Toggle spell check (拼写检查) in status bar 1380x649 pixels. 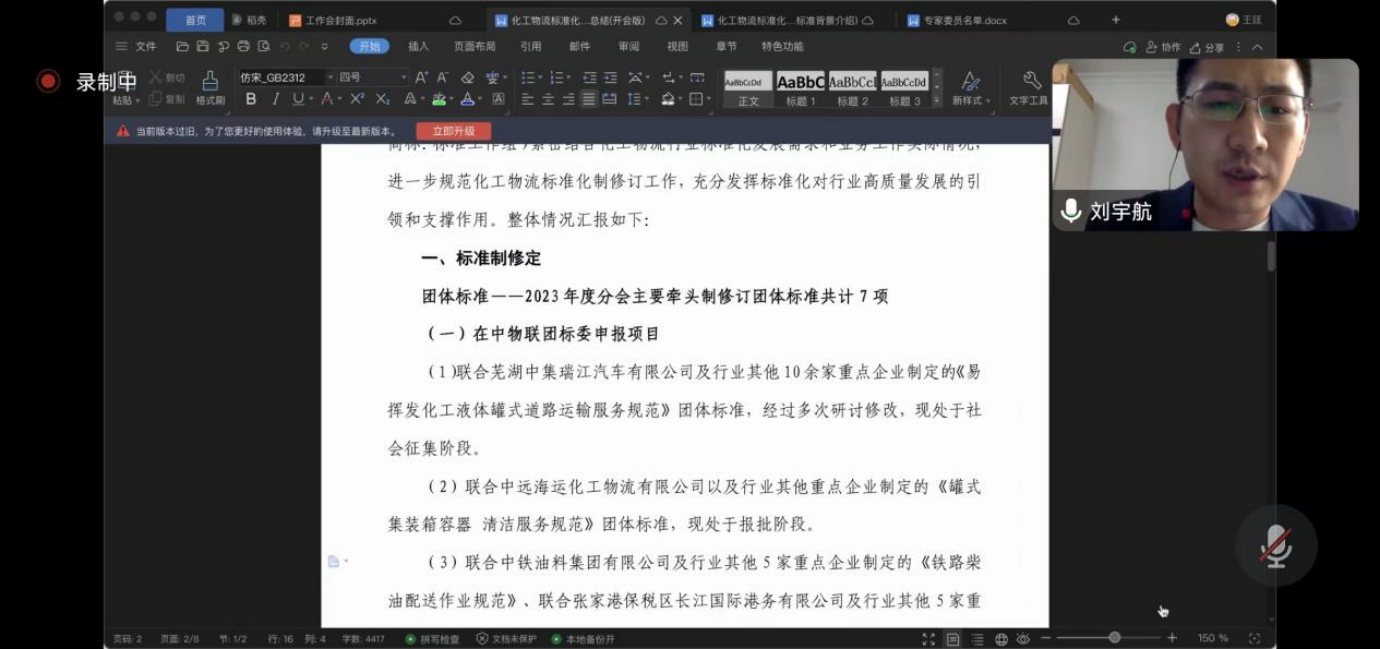(x=433, y=638)
